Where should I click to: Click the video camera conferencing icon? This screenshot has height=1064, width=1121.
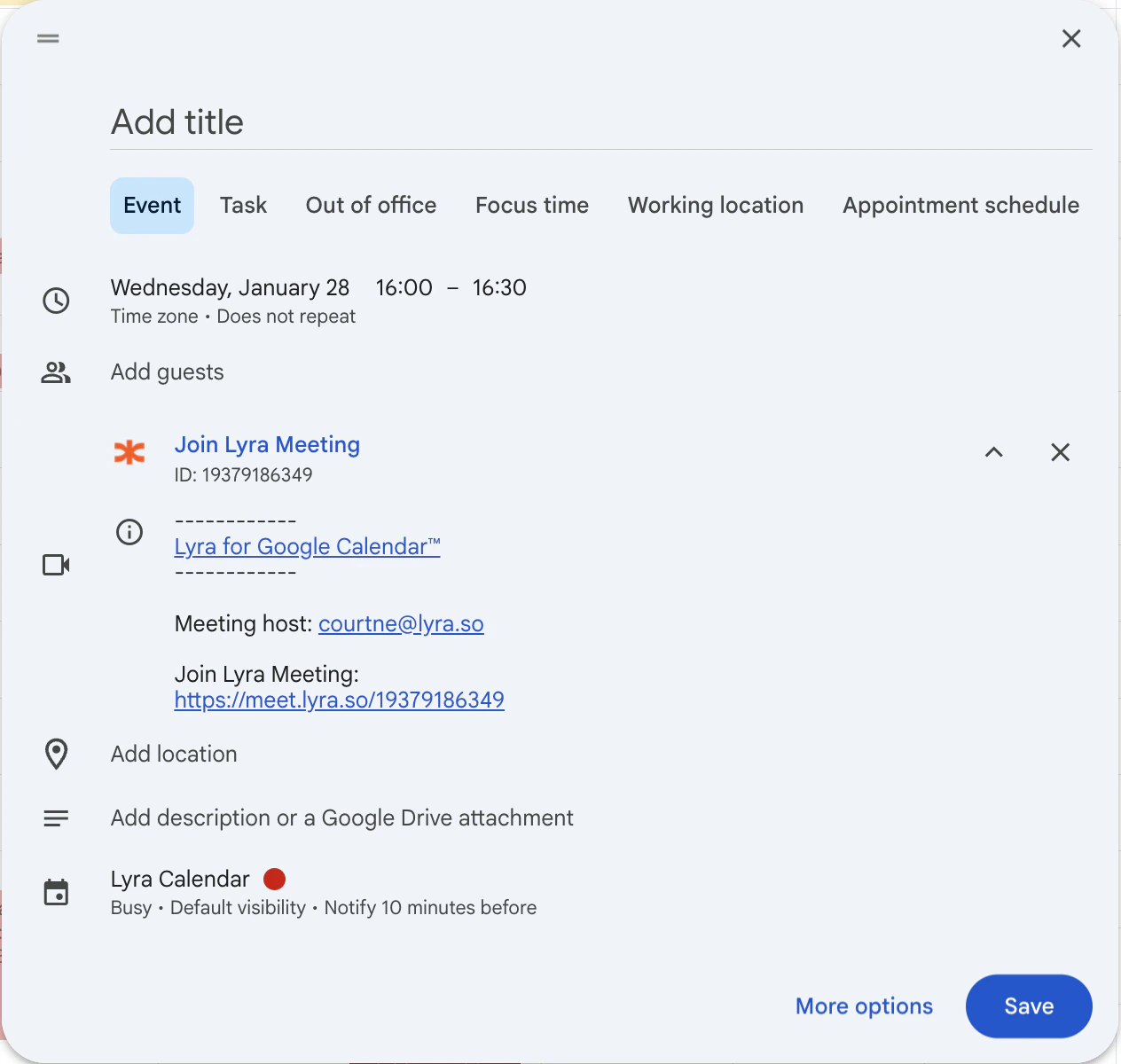coord(56,565)
